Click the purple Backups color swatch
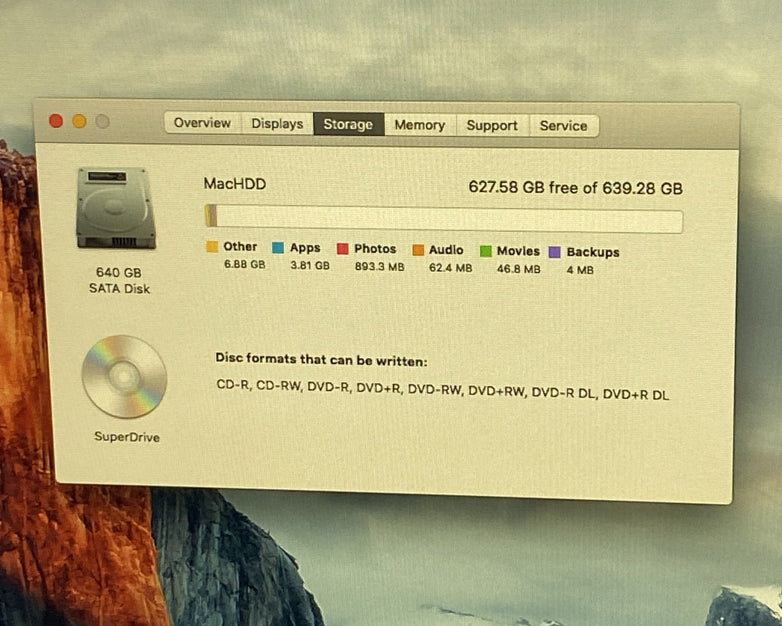Image resolution: width=782 pixels, height=626 pixels. click(x=555, y=251)
